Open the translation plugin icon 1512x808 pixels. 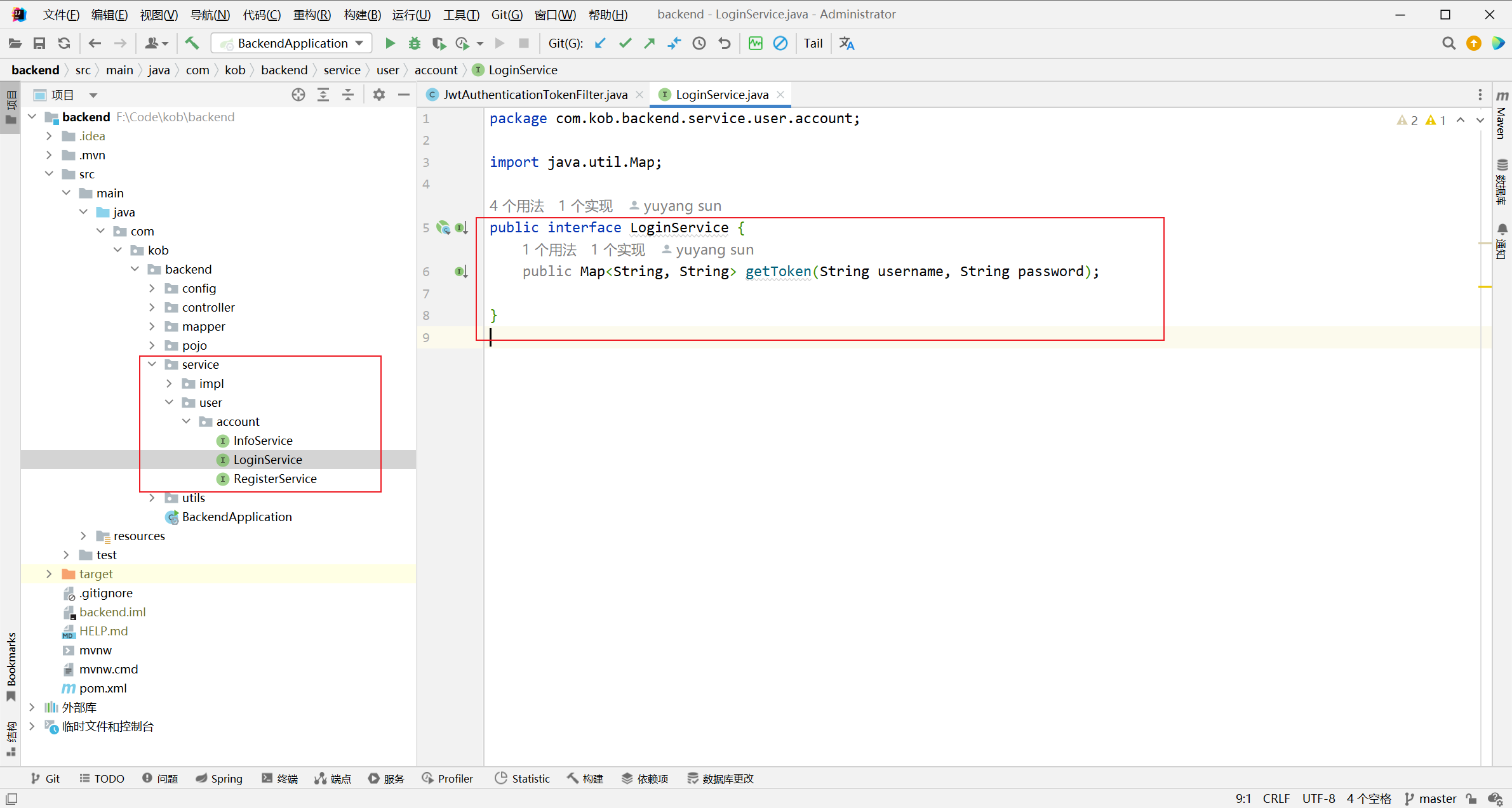(x=846, y=43)
